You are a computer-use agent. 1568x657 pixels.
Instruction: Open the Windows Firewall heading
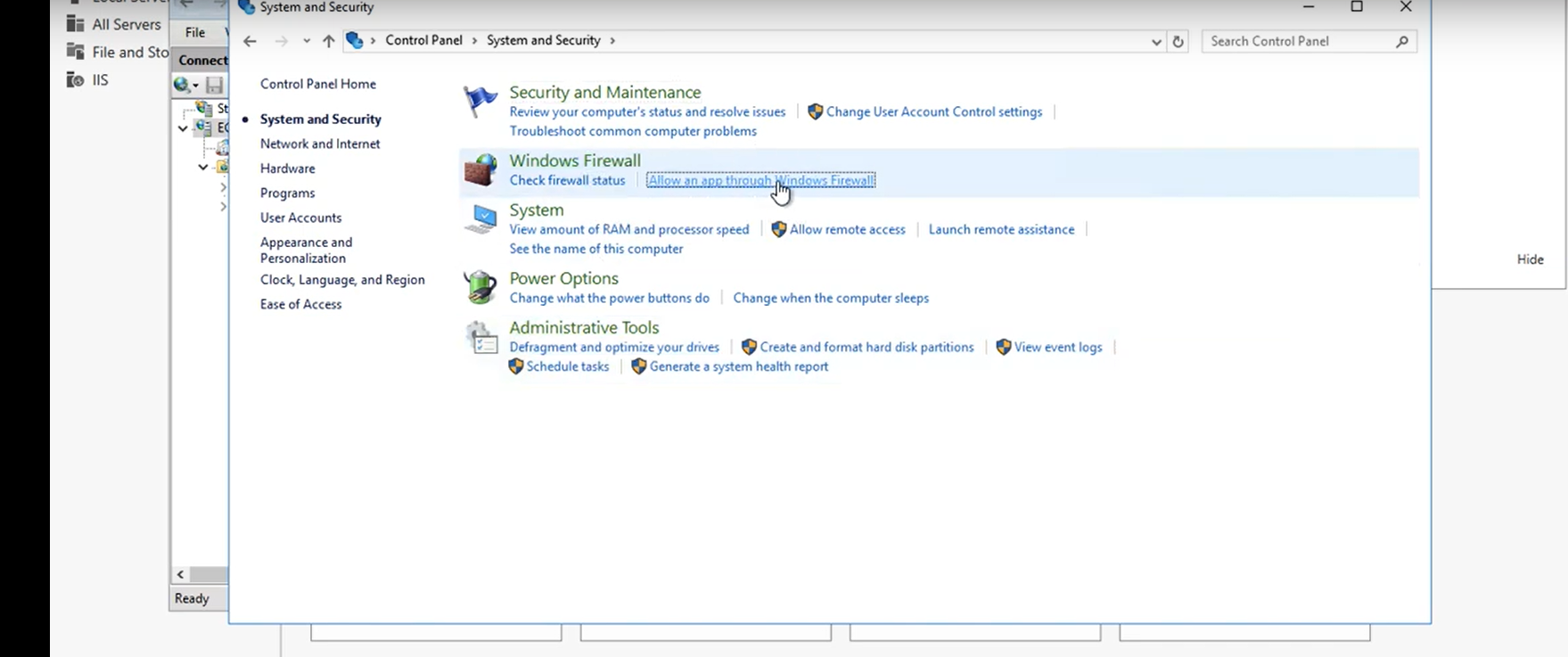click(x=575, y=160)
